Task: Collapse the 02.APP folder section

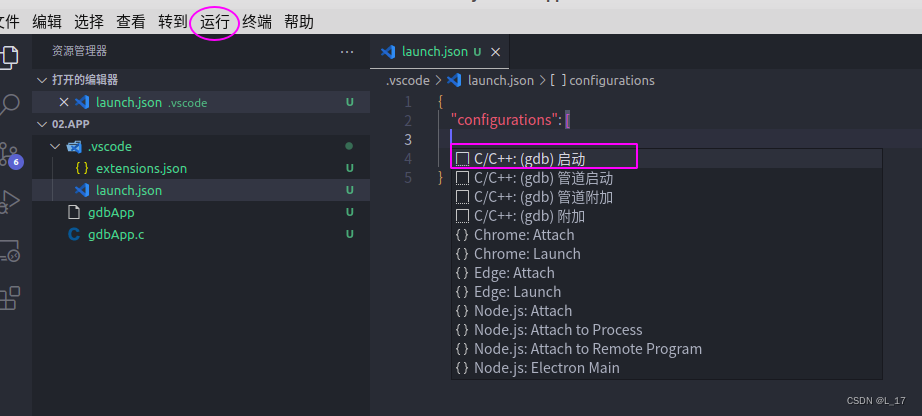Action: (x=42, y=124)
